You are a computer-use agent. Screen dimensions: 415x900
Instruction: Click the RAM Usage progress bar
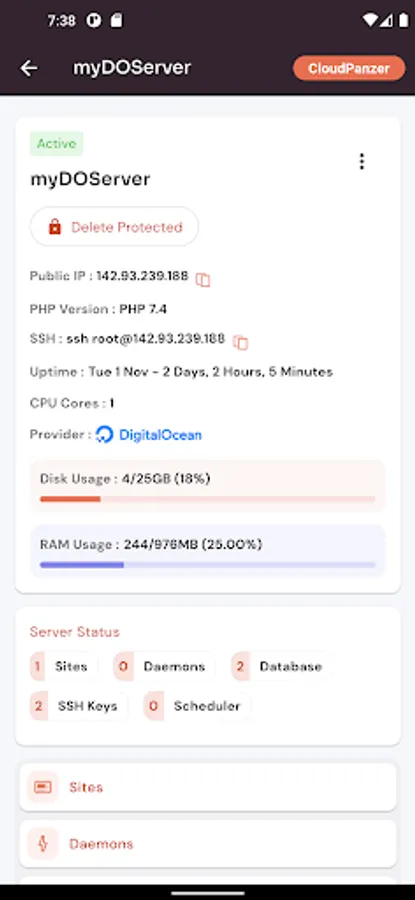pyautogui.click(x=208, y=565)
